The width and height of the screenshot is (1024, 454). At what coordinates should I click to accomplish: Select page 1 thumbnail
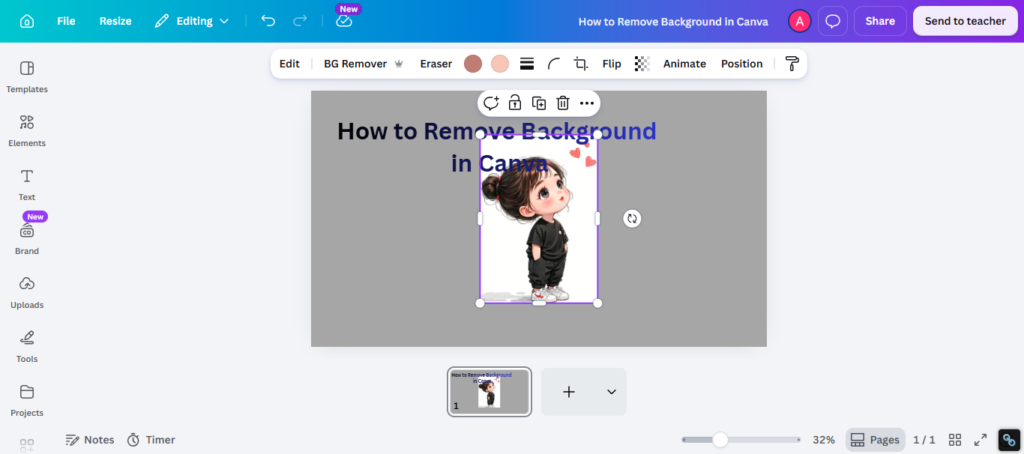pyautogui.click(x=489, y=391)
